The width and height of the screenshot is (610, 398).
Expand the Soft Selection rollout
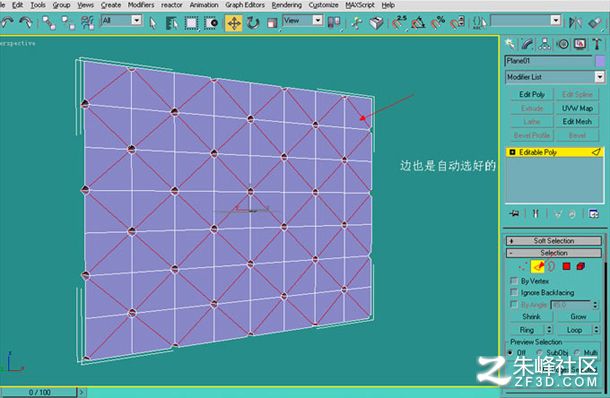coord(553,241)
